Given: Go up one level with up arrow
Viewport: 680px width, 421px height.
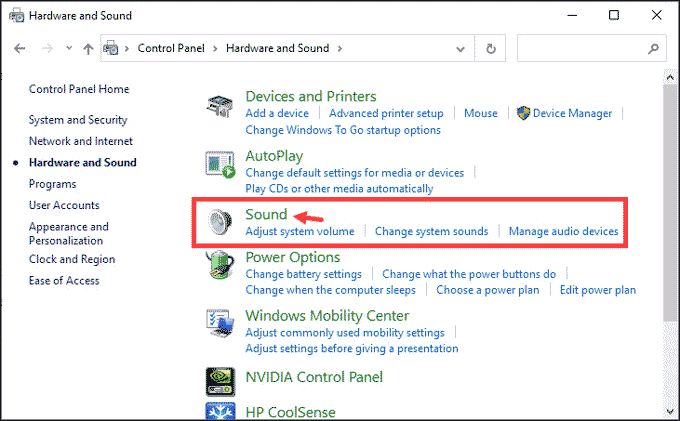Looking at the screenshot, I should (x=88, y=49).
